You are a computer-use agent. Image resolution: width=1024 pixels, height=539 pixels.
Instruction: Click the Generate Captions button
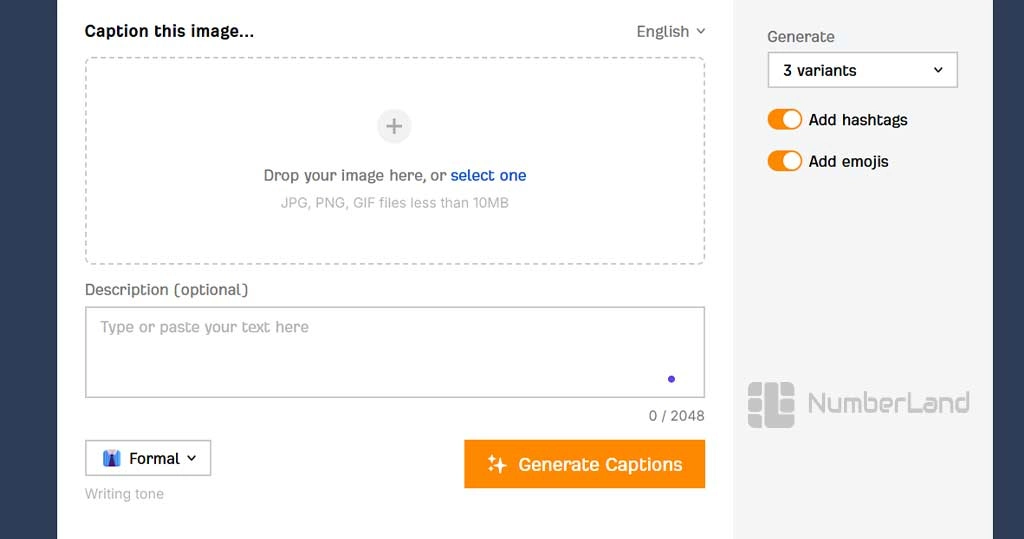point(584,464)
